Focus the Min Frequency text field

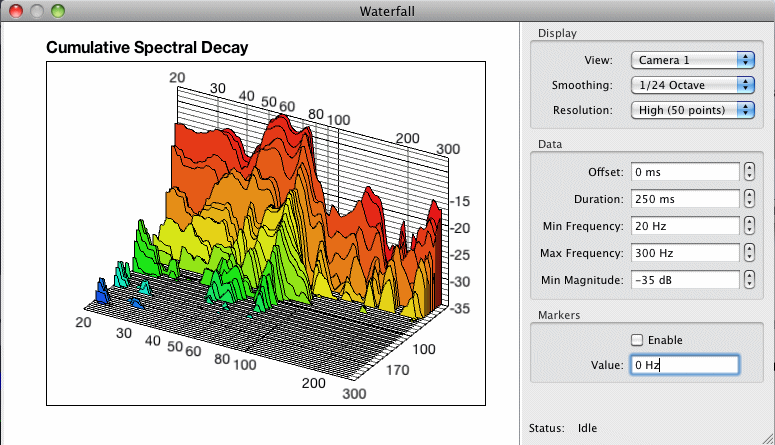684,225
